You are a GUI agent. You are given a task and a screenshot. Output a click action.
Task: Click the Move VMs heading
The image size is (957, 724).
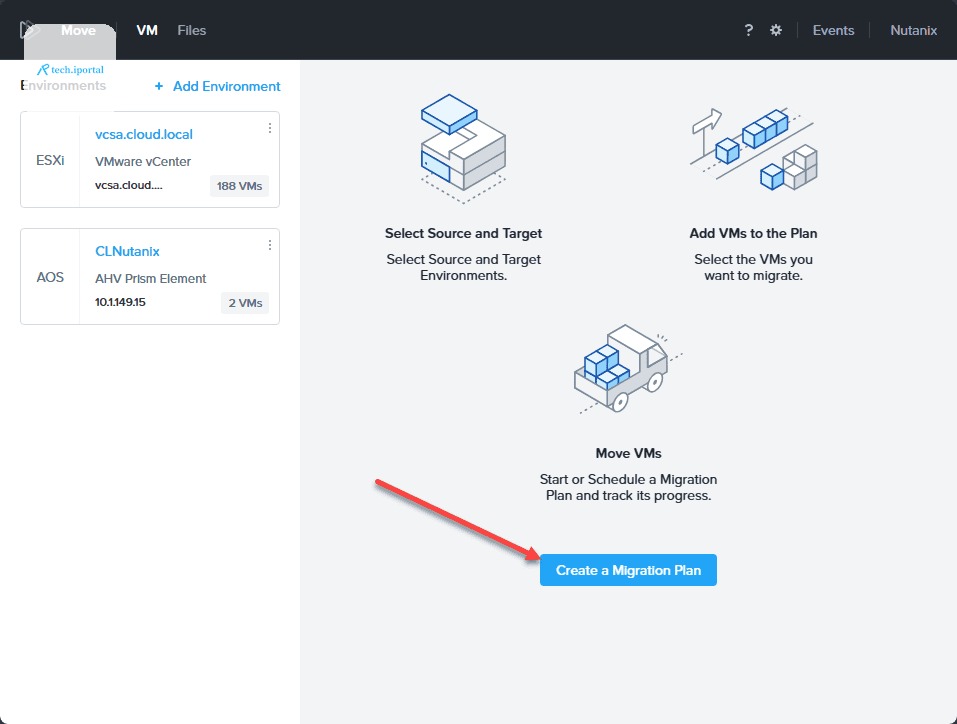click(628, 453)
